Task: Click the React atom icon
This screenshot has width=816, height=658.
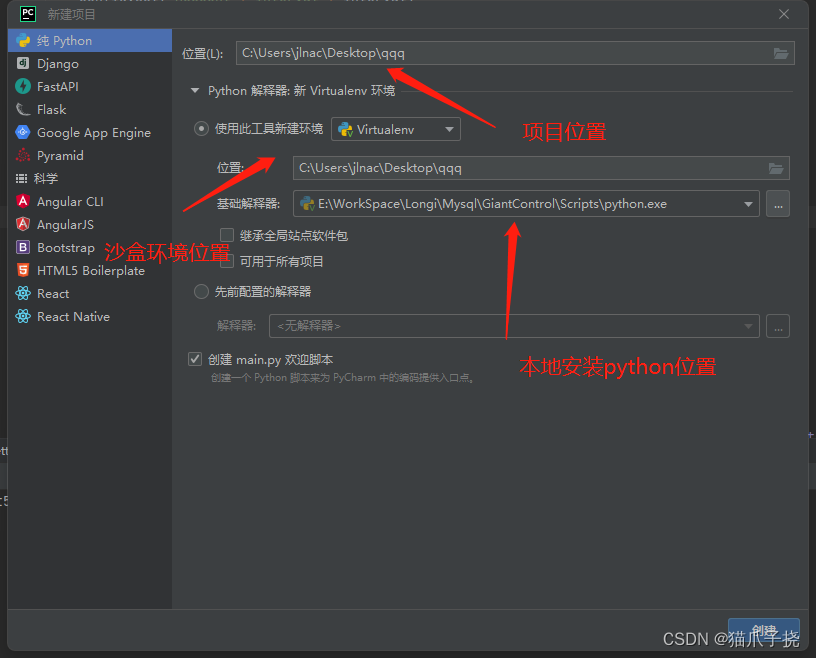Action: (x=23, y=294)
